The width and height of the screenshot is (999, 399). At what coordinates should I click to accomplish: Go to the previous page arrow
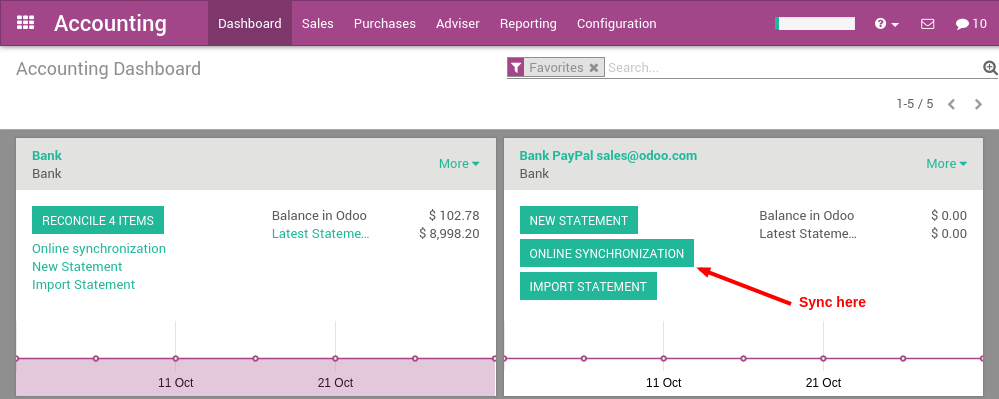click(951, 104)
